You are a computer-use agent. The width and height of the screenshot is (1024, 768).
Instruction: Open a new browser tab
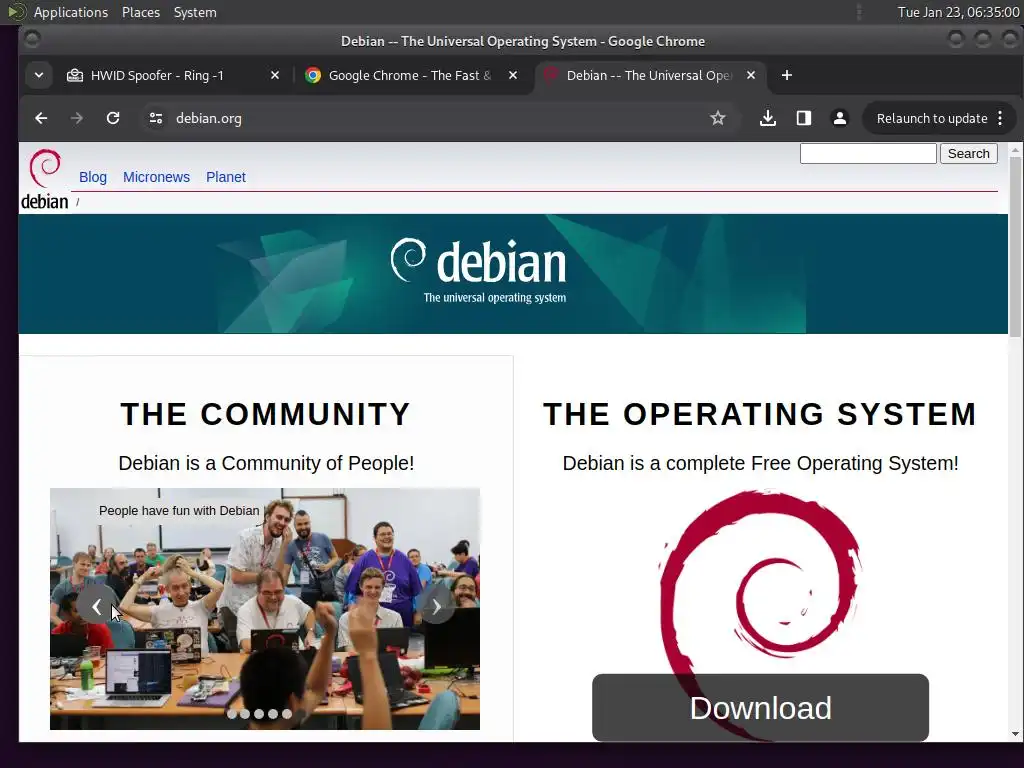[787, 75]
